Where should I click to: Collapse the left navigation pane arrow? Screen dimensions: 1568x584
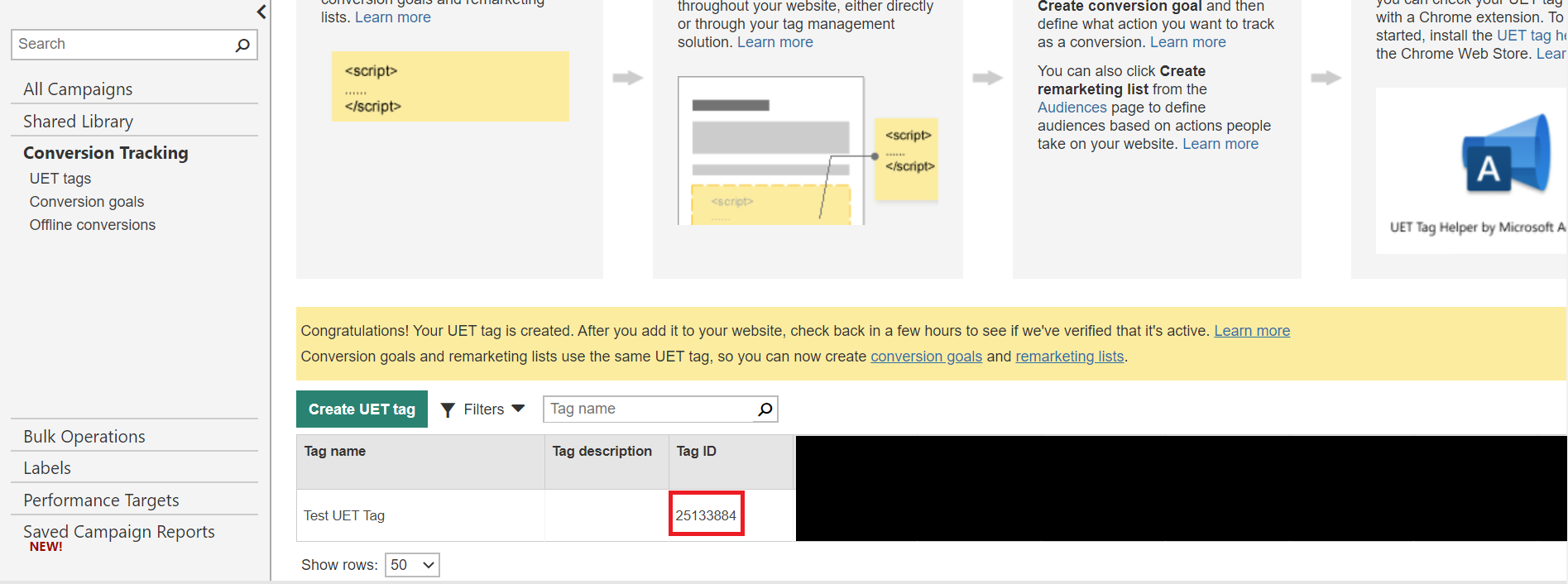pyautogui.click(x=261, y=12)
